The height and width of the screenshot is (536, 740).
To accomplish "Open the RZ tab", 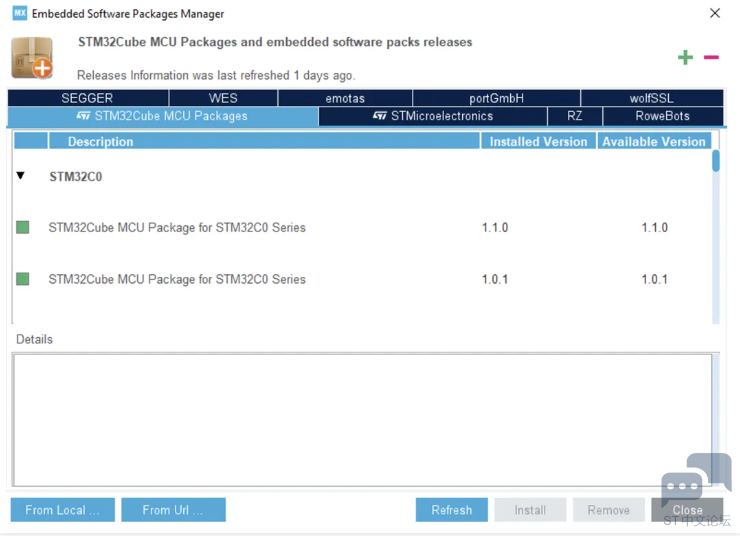I will tap(575, 116).
